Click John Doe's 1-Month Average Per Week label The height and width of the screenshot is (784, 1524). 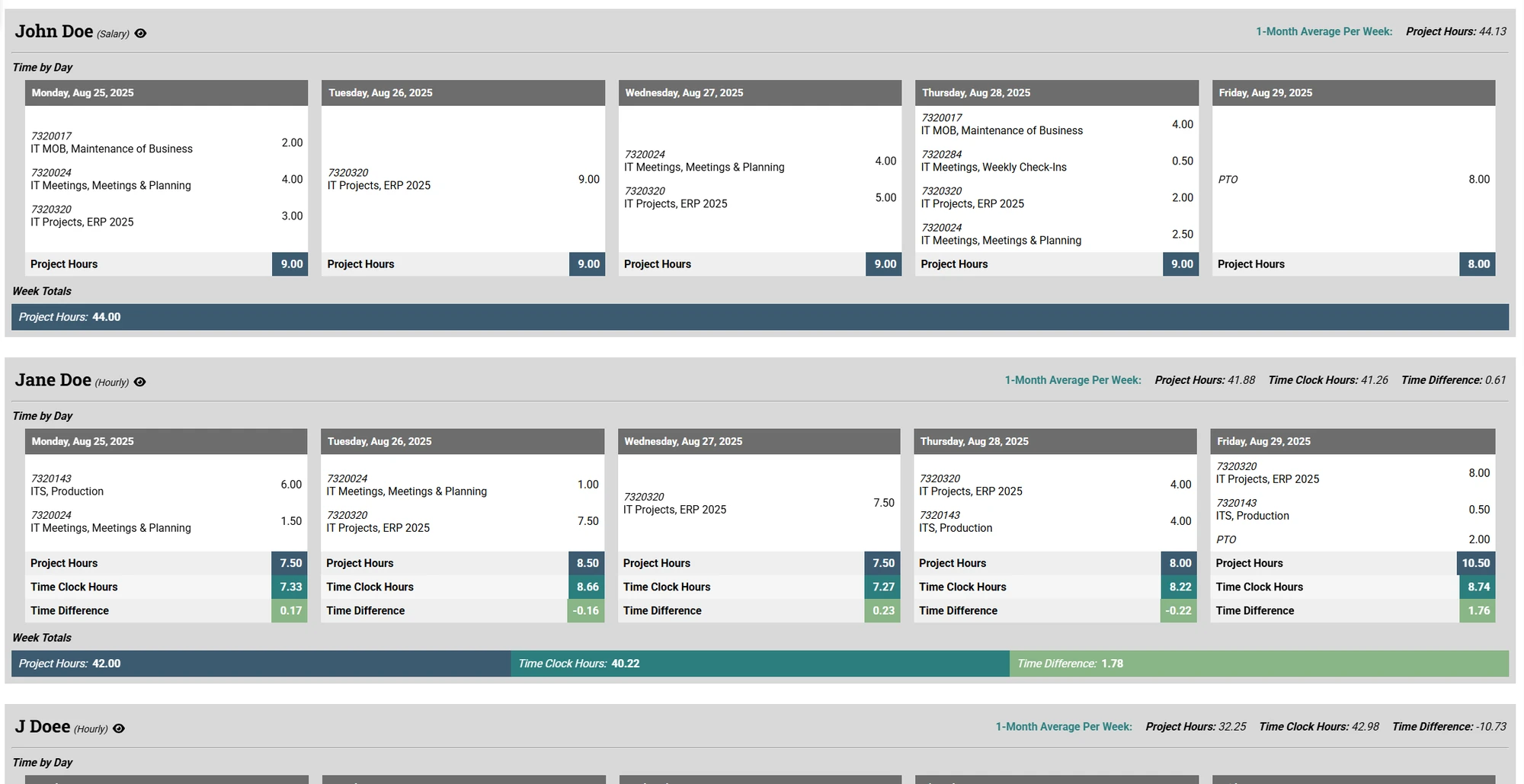pyautogui.click(x=1324, y=32)
